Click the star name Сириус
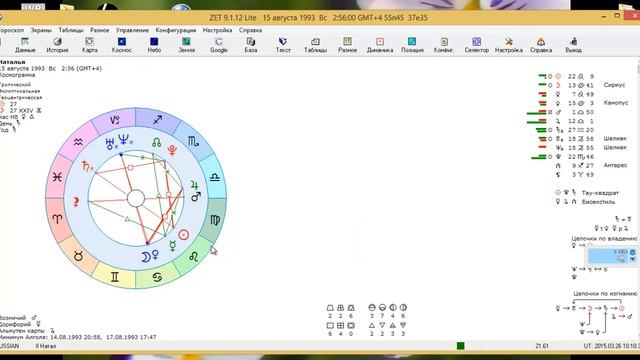This screenshot has height=360, width=640. pos(614,85)
